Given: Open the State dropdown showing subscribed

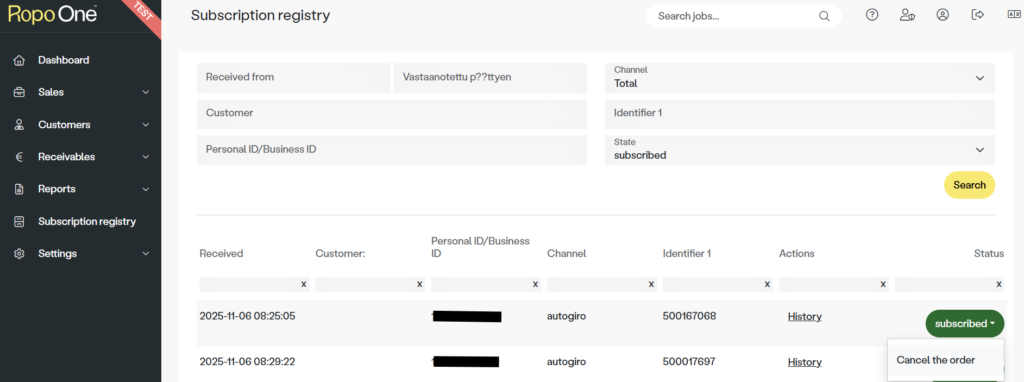Looking at the screenshot, I should click(x=800, y=150).
